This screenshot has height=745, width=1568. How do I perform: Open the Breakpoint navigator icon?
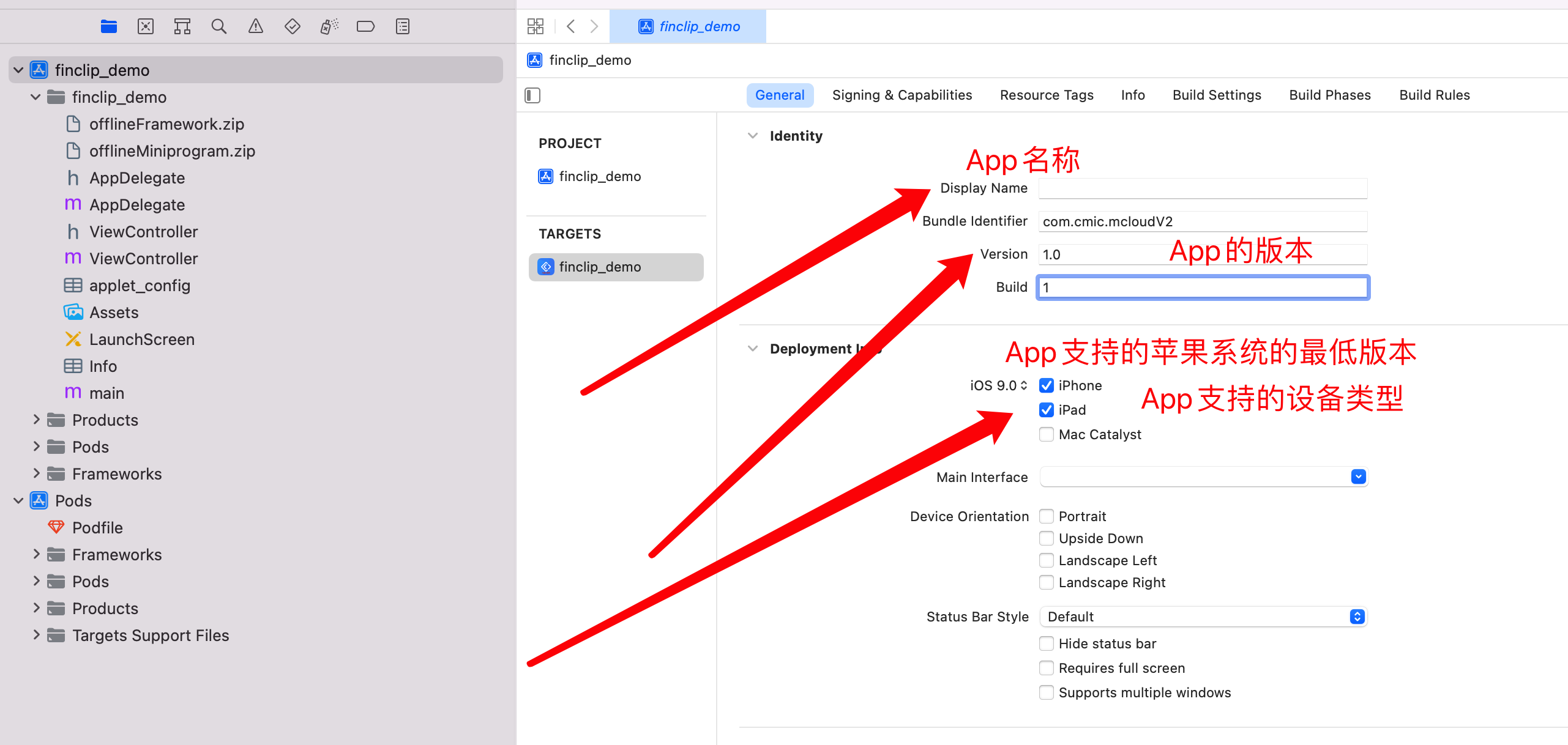(x=365, y=26)
